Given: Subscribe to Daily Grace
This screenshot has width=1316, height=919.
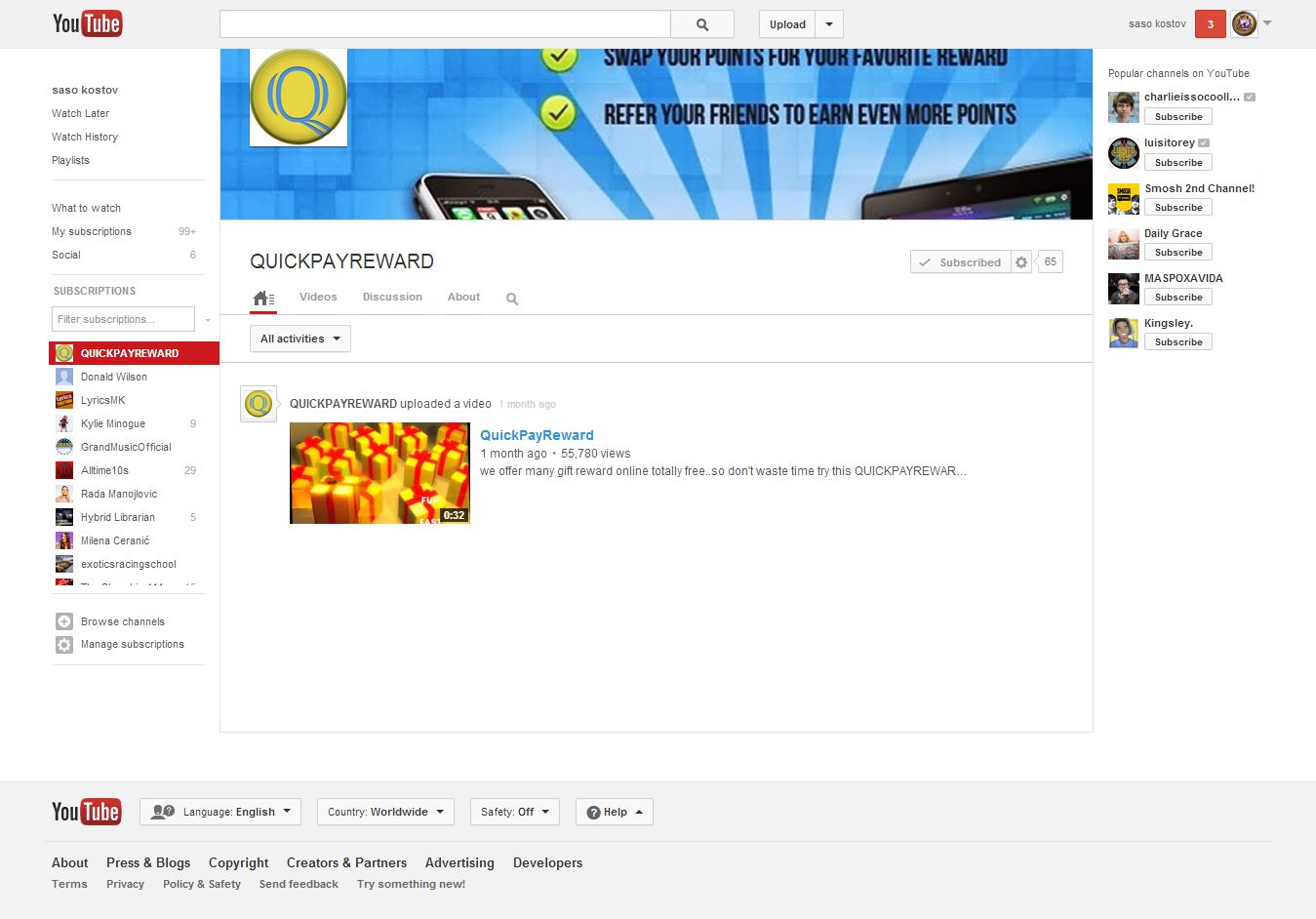Looking at the screenshot, I should 1178,253.
